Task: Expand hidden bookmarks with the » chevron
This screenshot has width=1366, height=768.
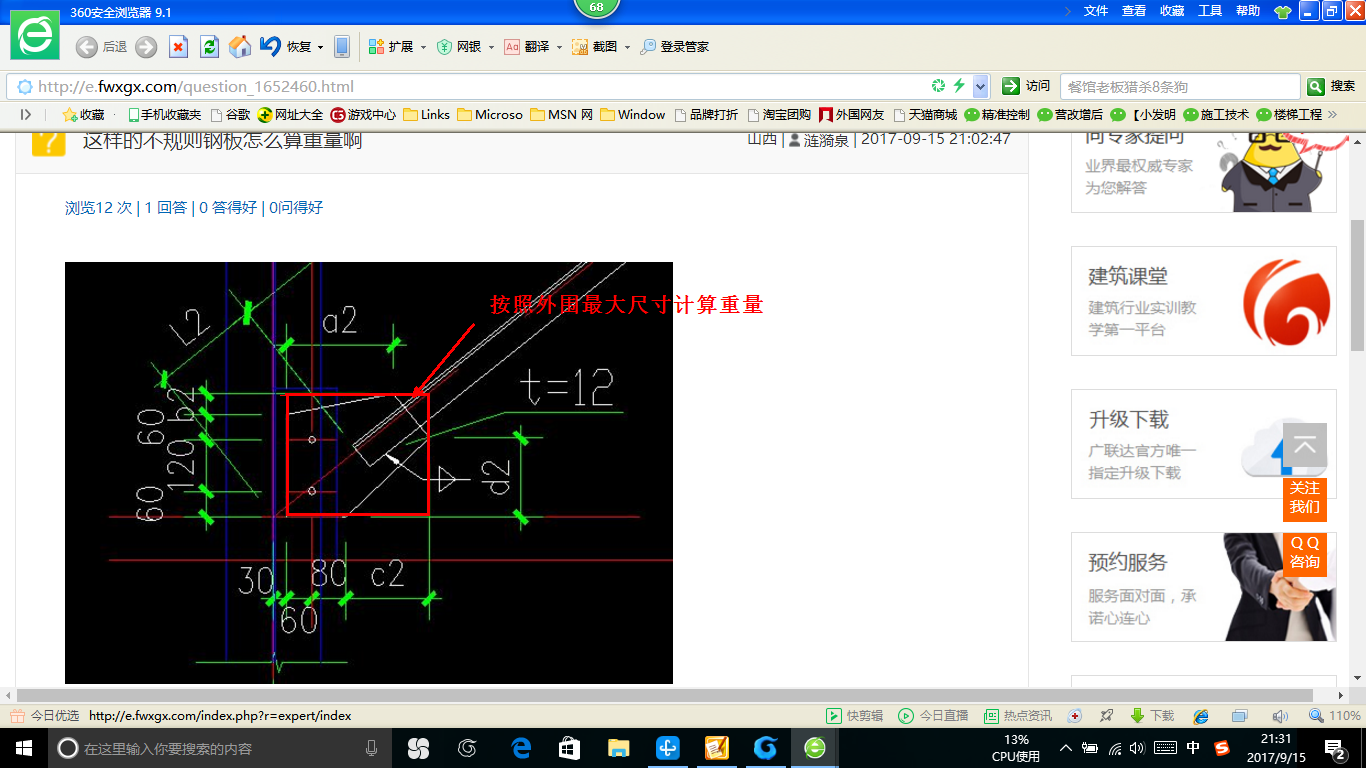Action: 1332,115
